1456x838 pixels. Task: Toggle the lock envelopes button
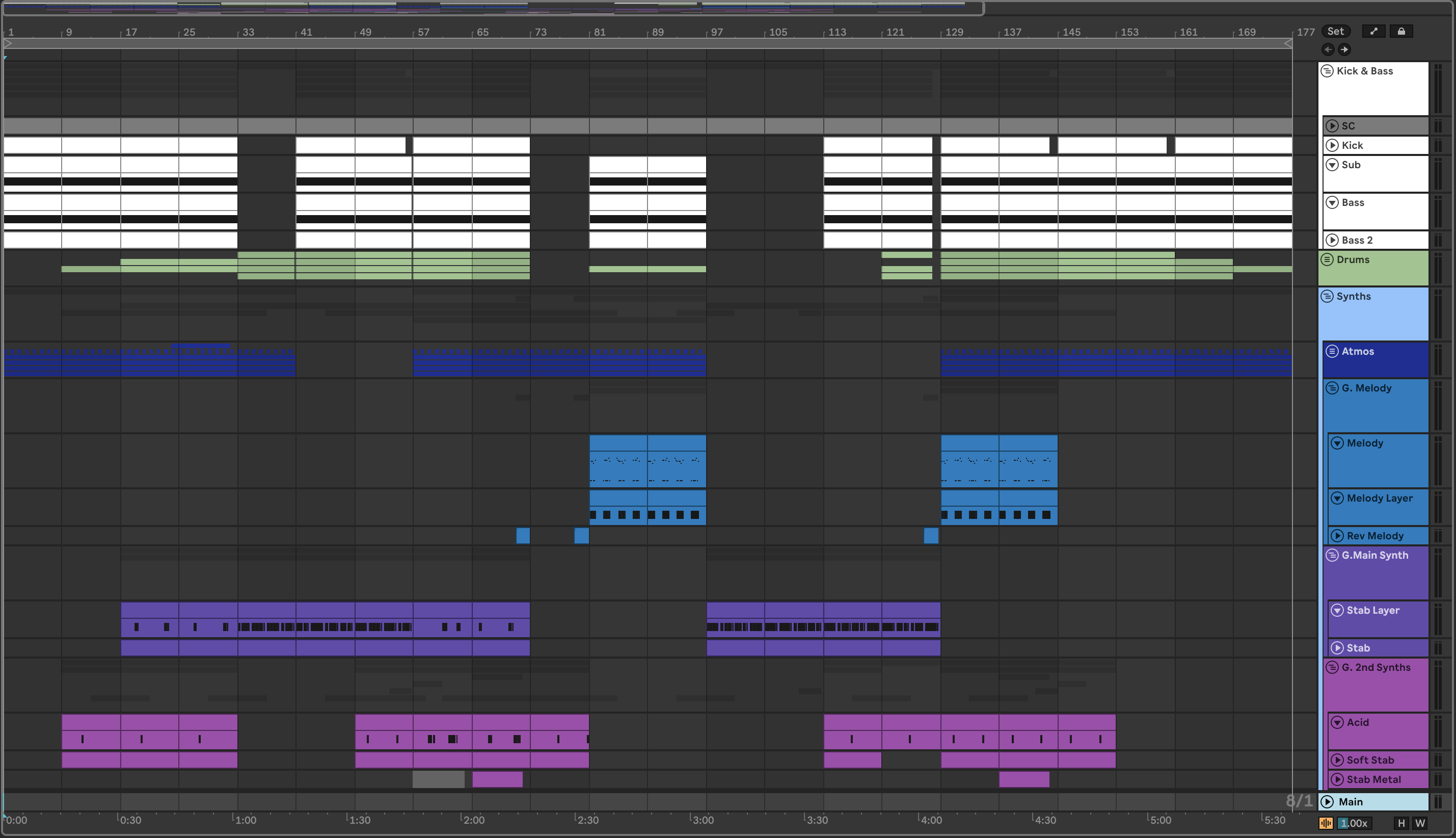pyautogui.click(x=1401, y=31)
